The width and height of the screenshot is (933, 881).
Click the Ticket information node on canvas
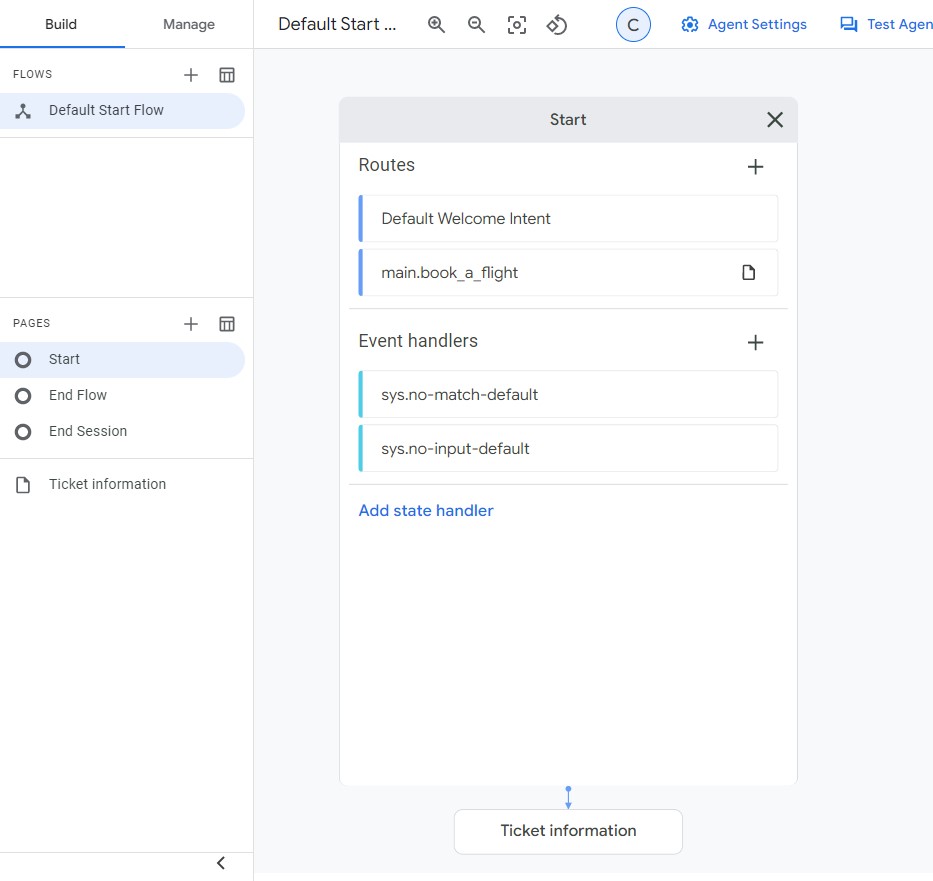pos(568,831)
